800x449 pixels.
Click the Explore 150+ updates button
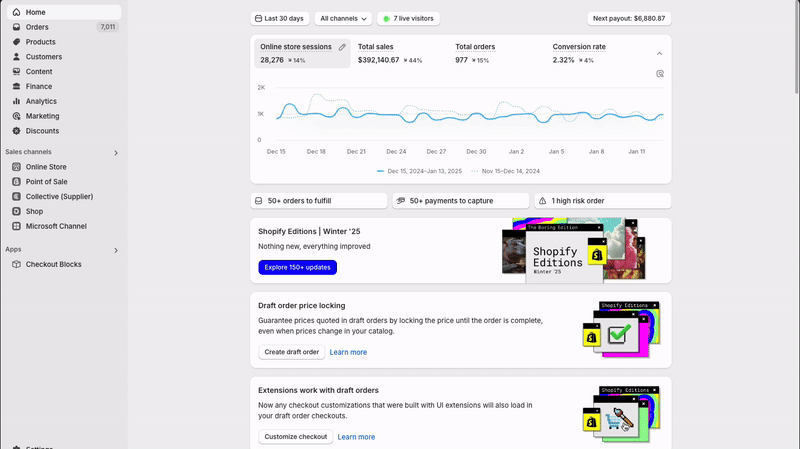(297, 267)
